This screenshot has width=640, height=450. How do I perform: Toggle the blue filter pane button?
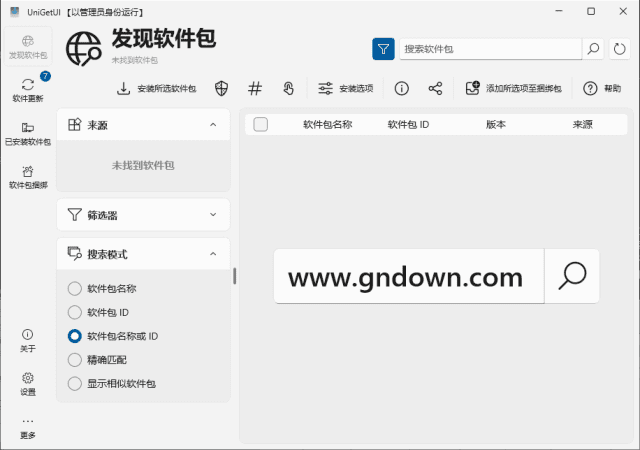(x=383, y=49)
